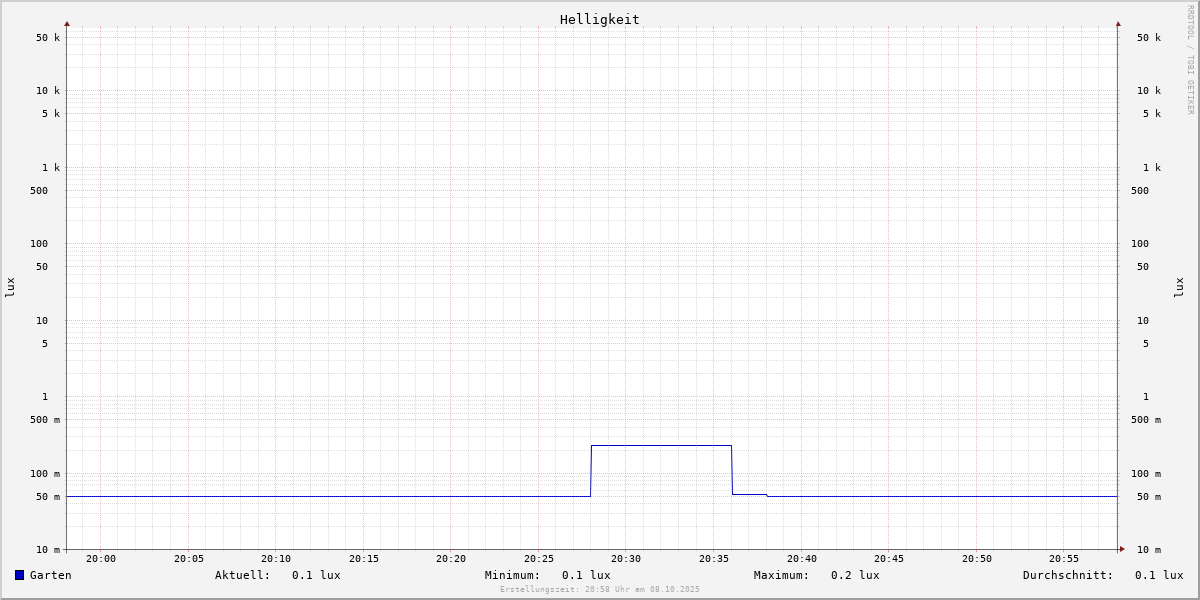Click the 20:30 time axis label
Screen dimensions: 1200x600
pyautogui.click(x=626, y=559)
